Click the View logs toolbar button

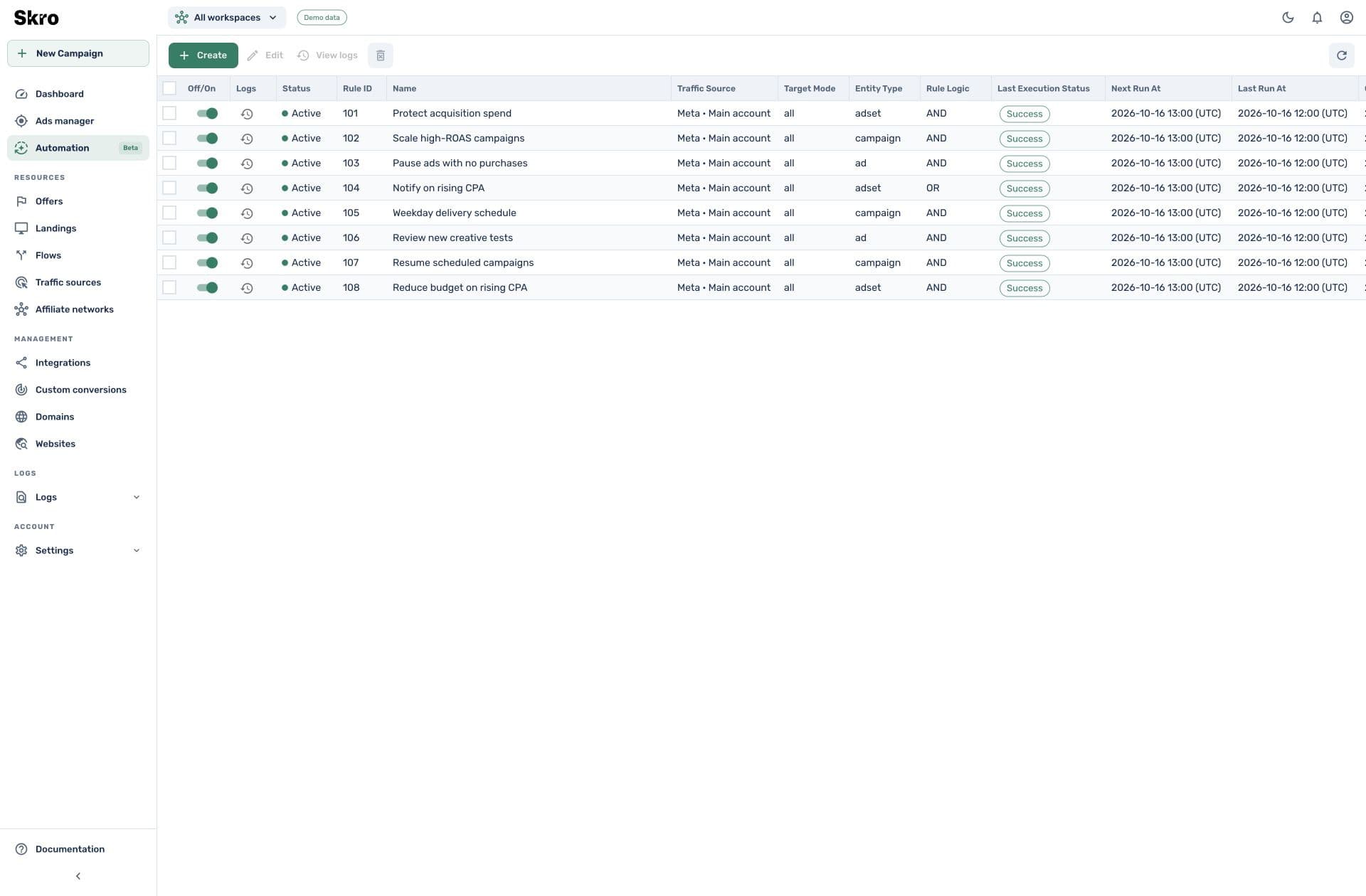[x=328, y=55]
